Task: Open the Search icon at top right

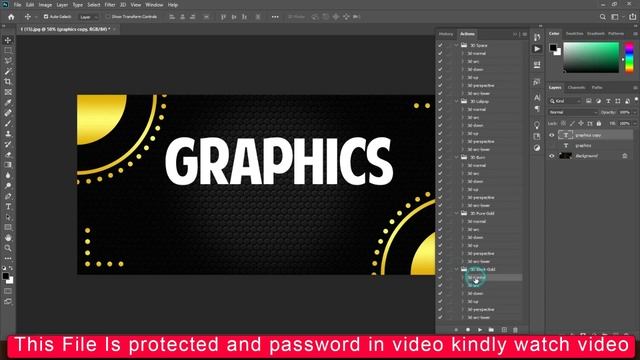Action: [602, 17]
